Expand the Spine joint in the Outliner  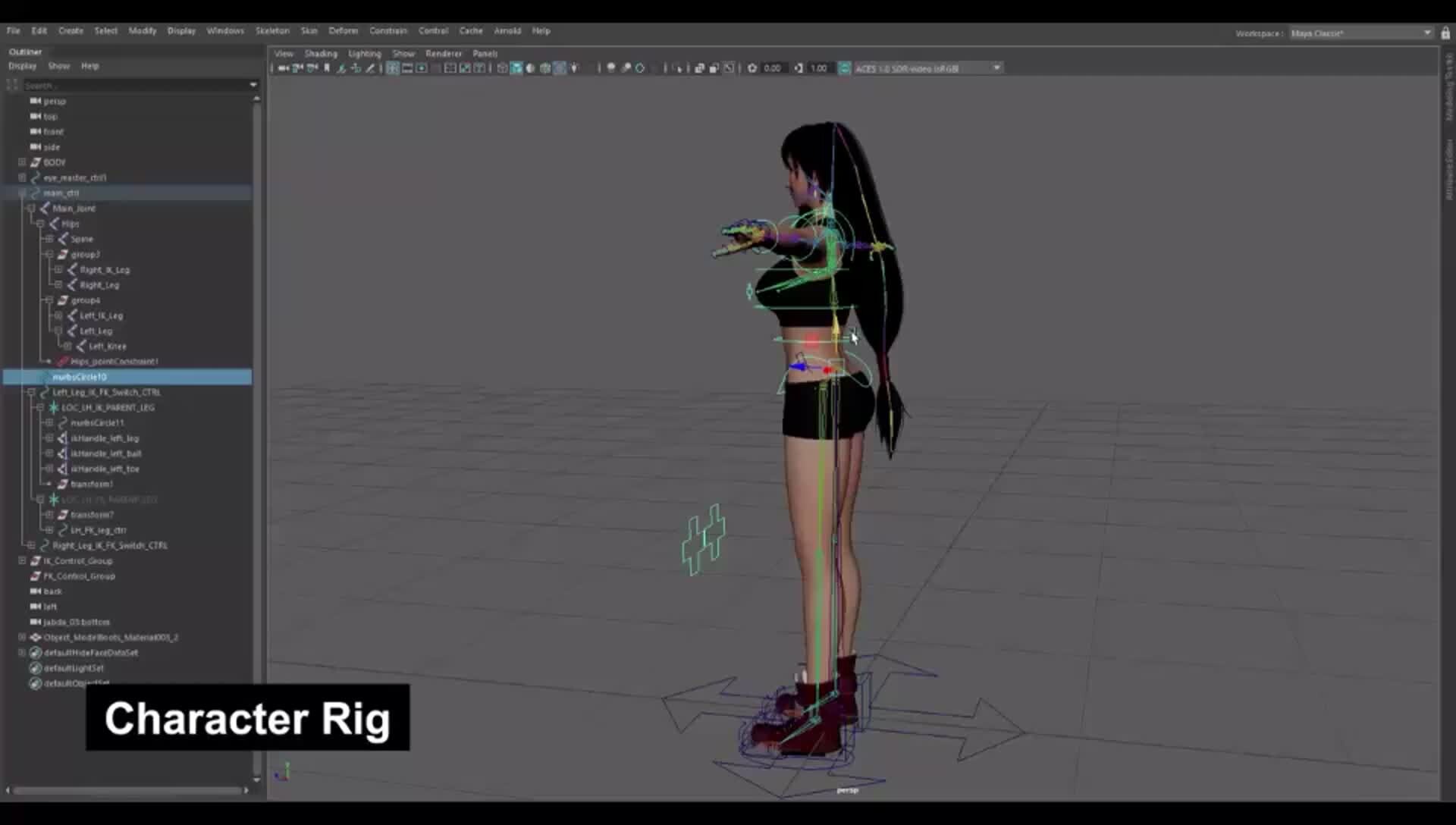49,239
